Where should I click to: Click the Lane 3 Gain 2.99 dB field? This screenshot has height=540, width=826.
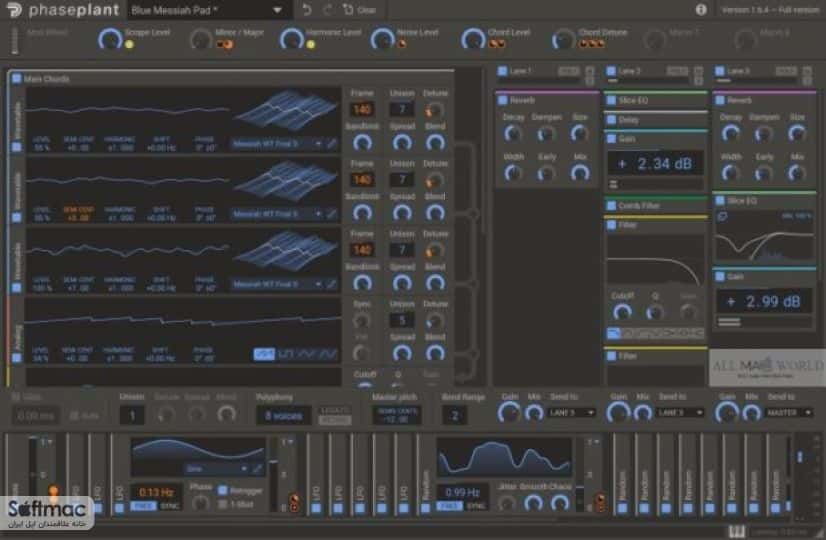pos(764,302)
